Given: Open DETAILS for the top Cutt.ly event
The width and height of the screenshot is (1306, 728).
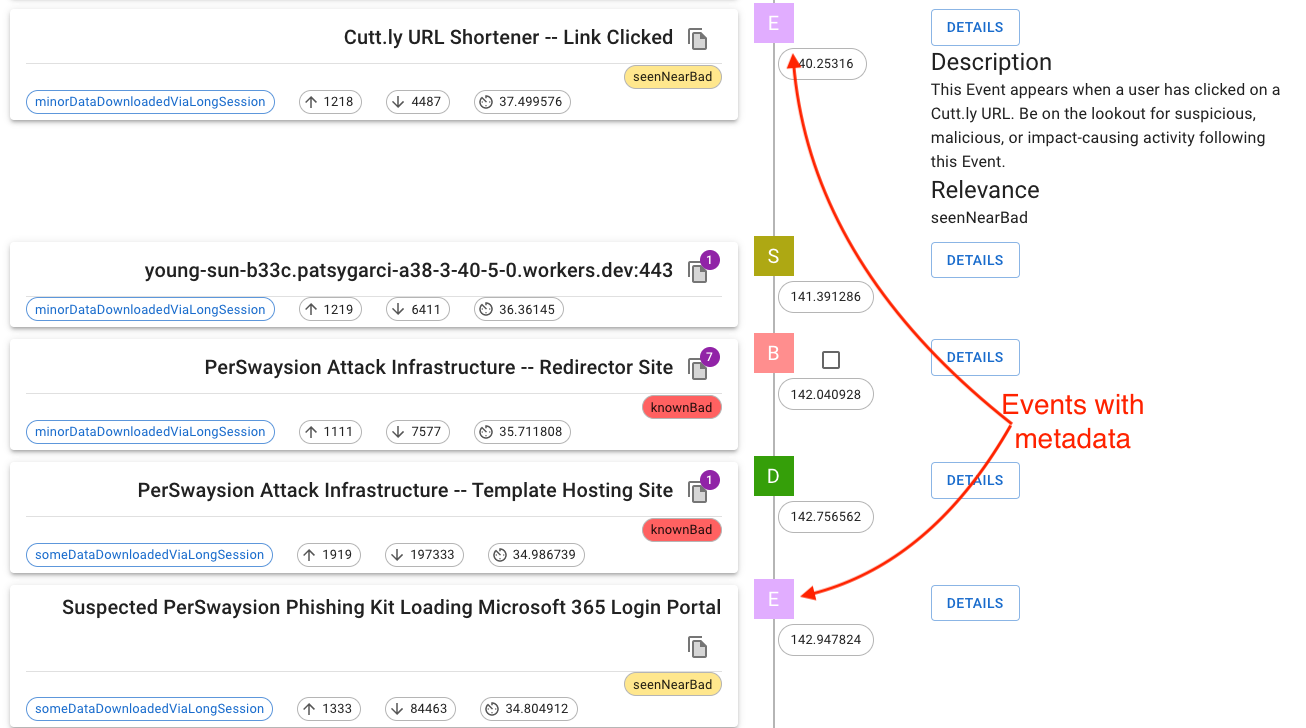Looking at the screenshot, I should pos(974,27).
